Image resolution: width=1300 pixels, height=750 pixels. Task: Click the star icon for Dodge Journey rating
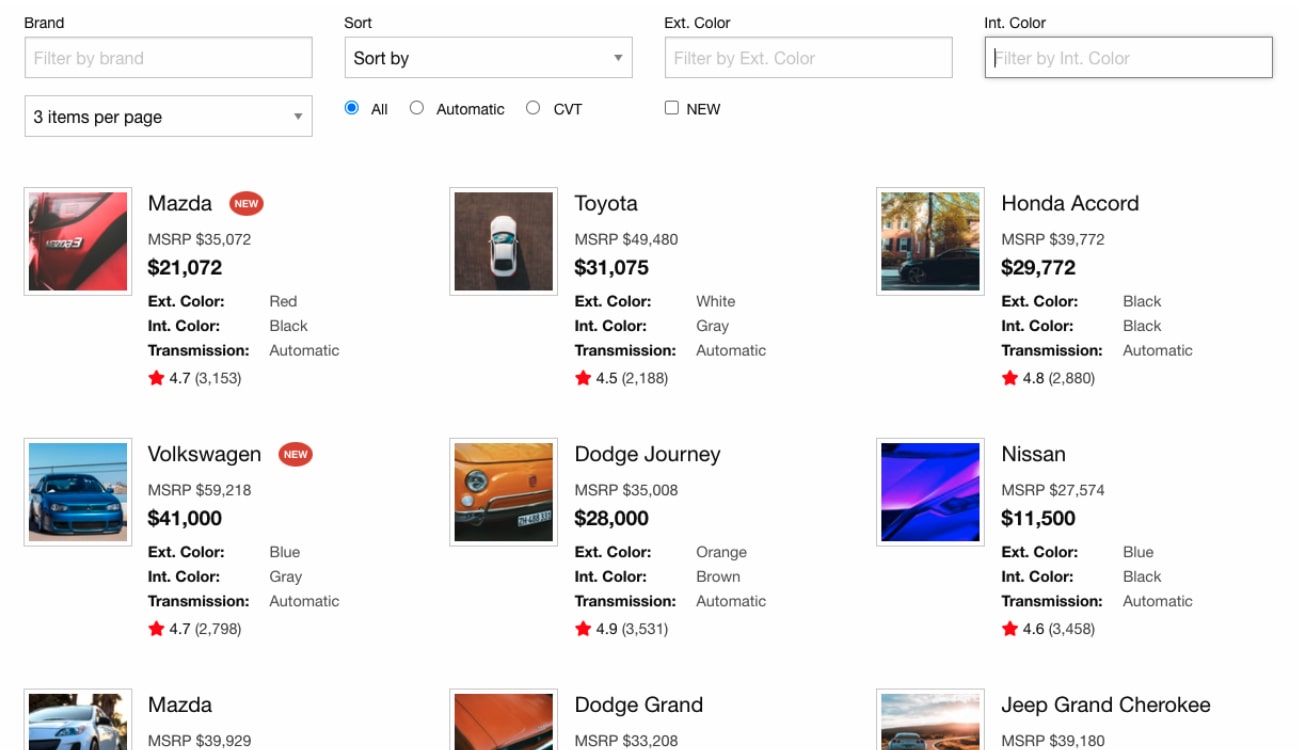tap(583, 629)
